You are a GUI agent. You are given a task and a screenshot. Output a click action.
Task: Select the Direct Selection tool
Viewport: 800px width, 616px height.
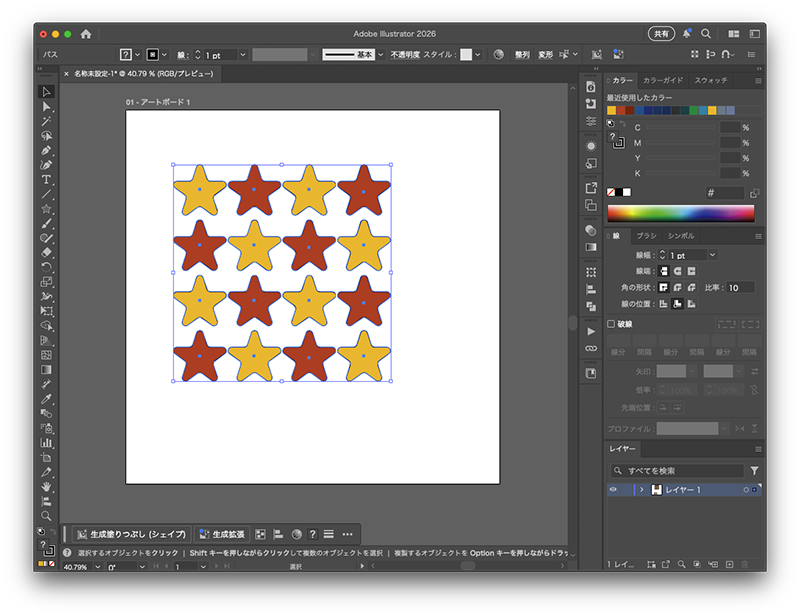click(46, 106)
